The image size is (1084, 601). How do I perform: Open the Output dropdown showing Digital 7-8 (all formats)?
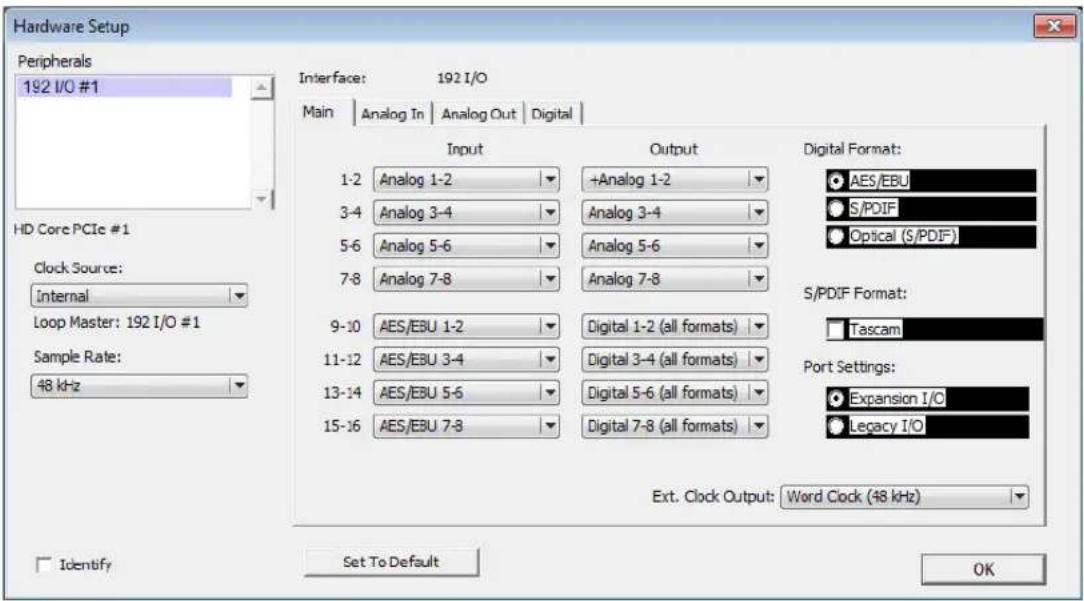675,425
